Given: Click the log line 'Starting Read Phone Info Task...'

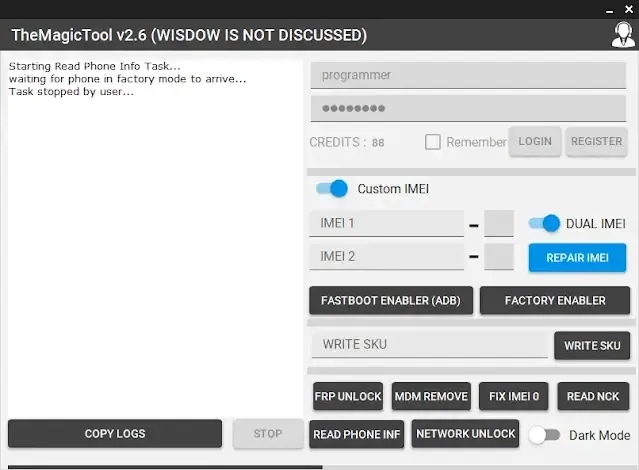Looking at the screenshot, I should (x=95, y=66).
